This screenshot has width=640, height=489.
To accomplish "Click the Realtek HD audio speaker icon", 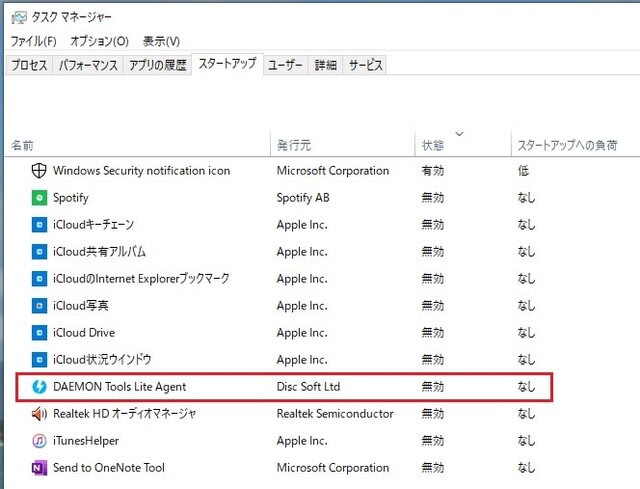I will click(39, 414).
